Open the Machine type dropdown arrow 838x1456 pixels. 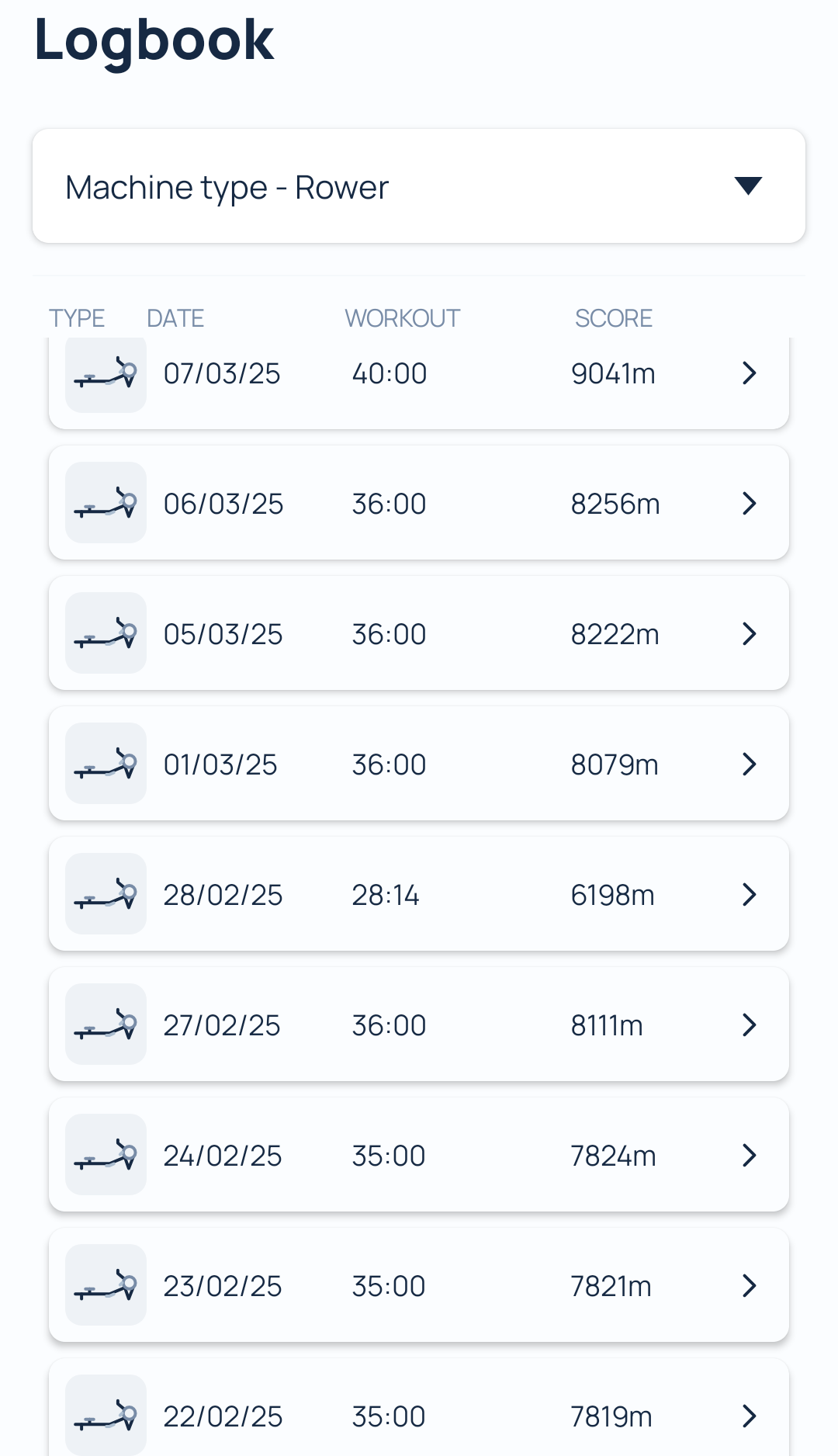[748, 186]
